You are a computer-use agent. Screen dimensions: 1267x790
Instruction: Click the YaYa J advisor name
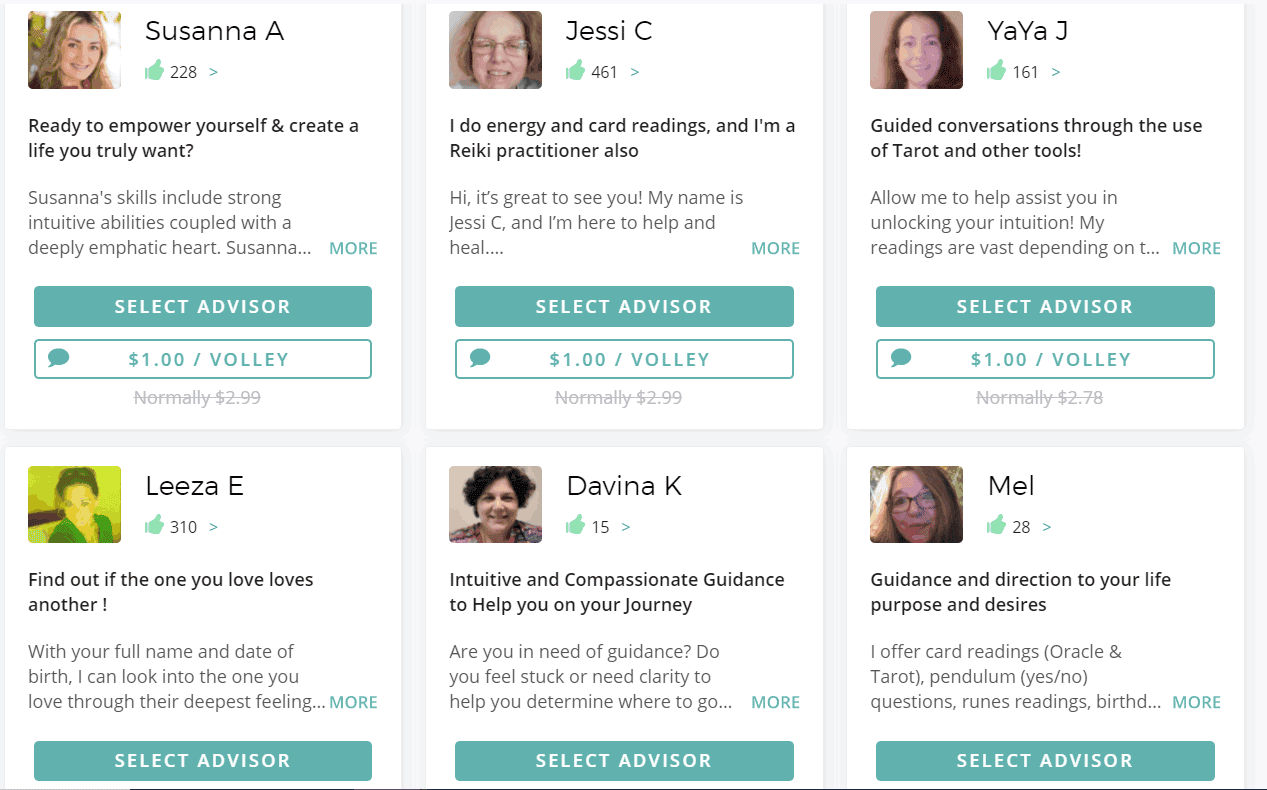click(x=1028, y=31)
